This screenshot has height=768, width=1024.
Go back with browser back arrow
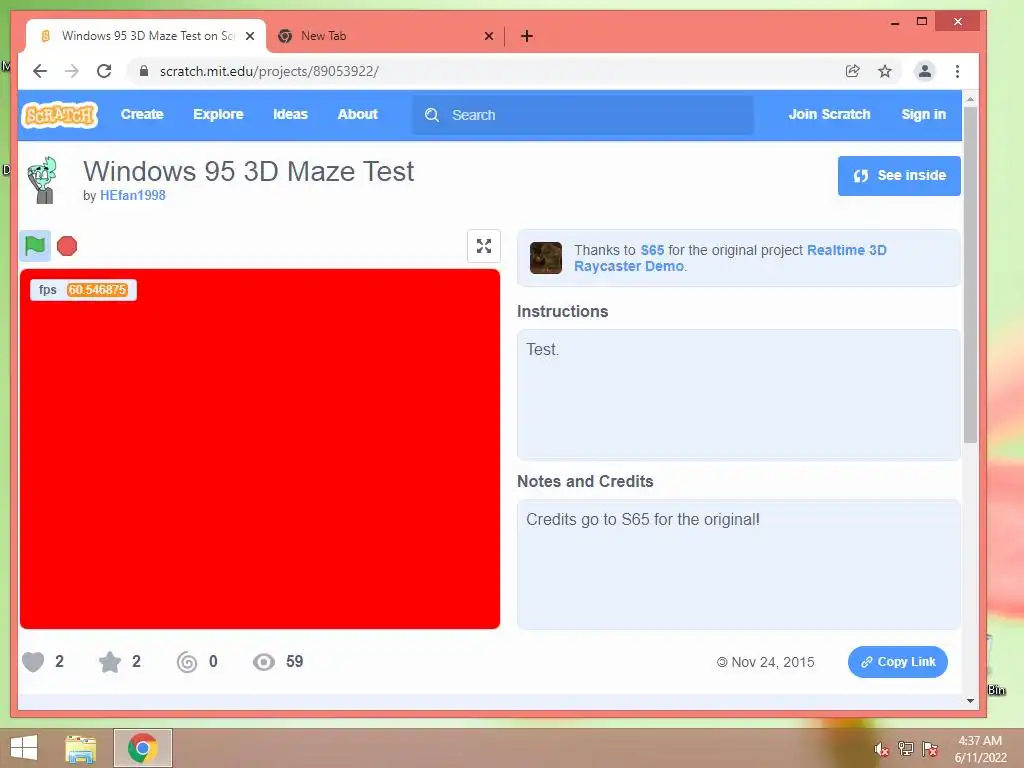(x=40, y=71)
